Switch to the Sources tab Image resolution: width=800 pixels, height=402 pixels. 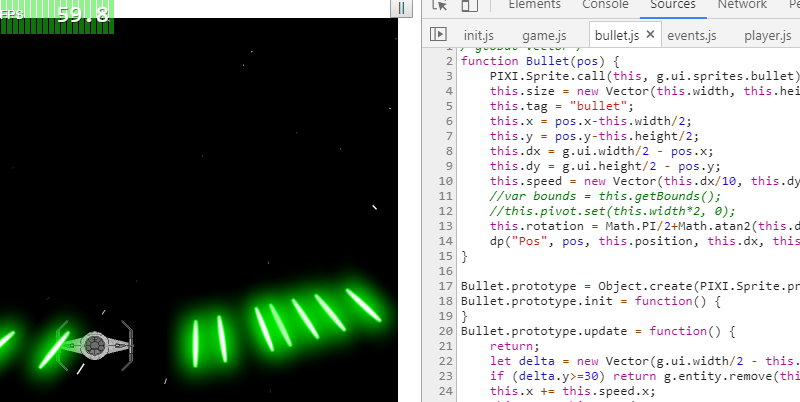coord(672,5)
